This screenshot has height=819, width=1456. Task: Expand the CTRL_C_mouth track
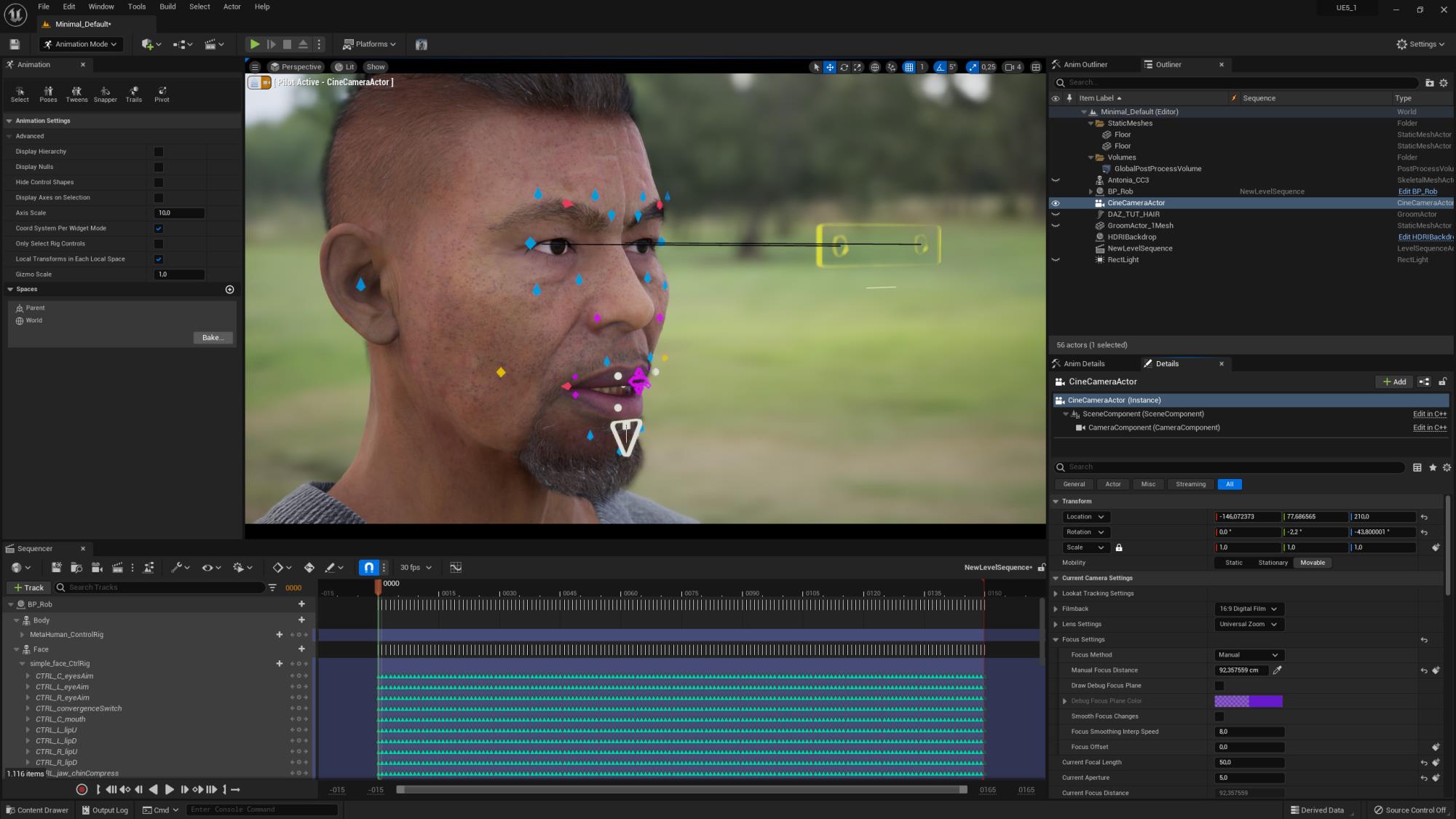(28, 719)
